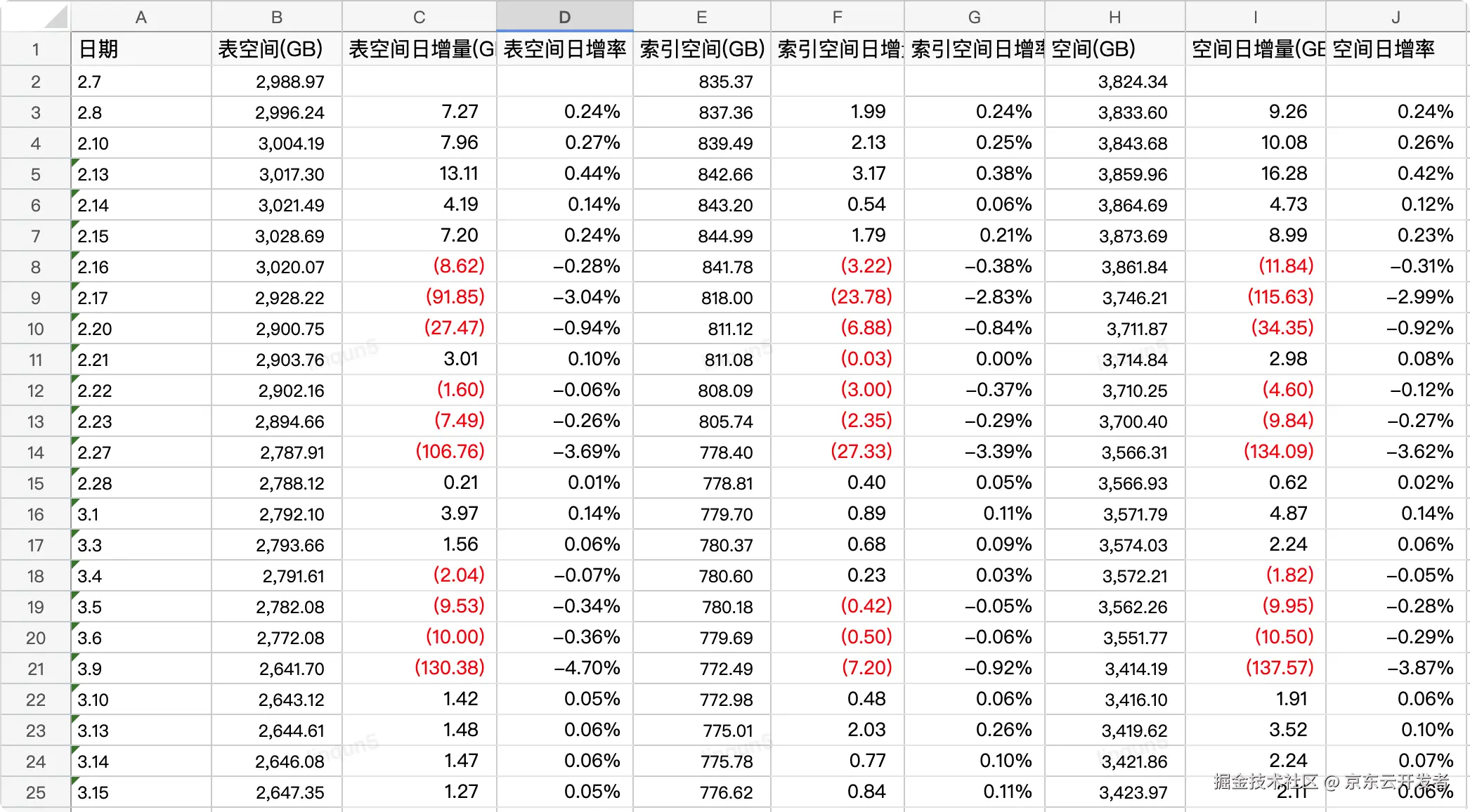Select the −3.39% cell in column G

click(x=998, y=452)
